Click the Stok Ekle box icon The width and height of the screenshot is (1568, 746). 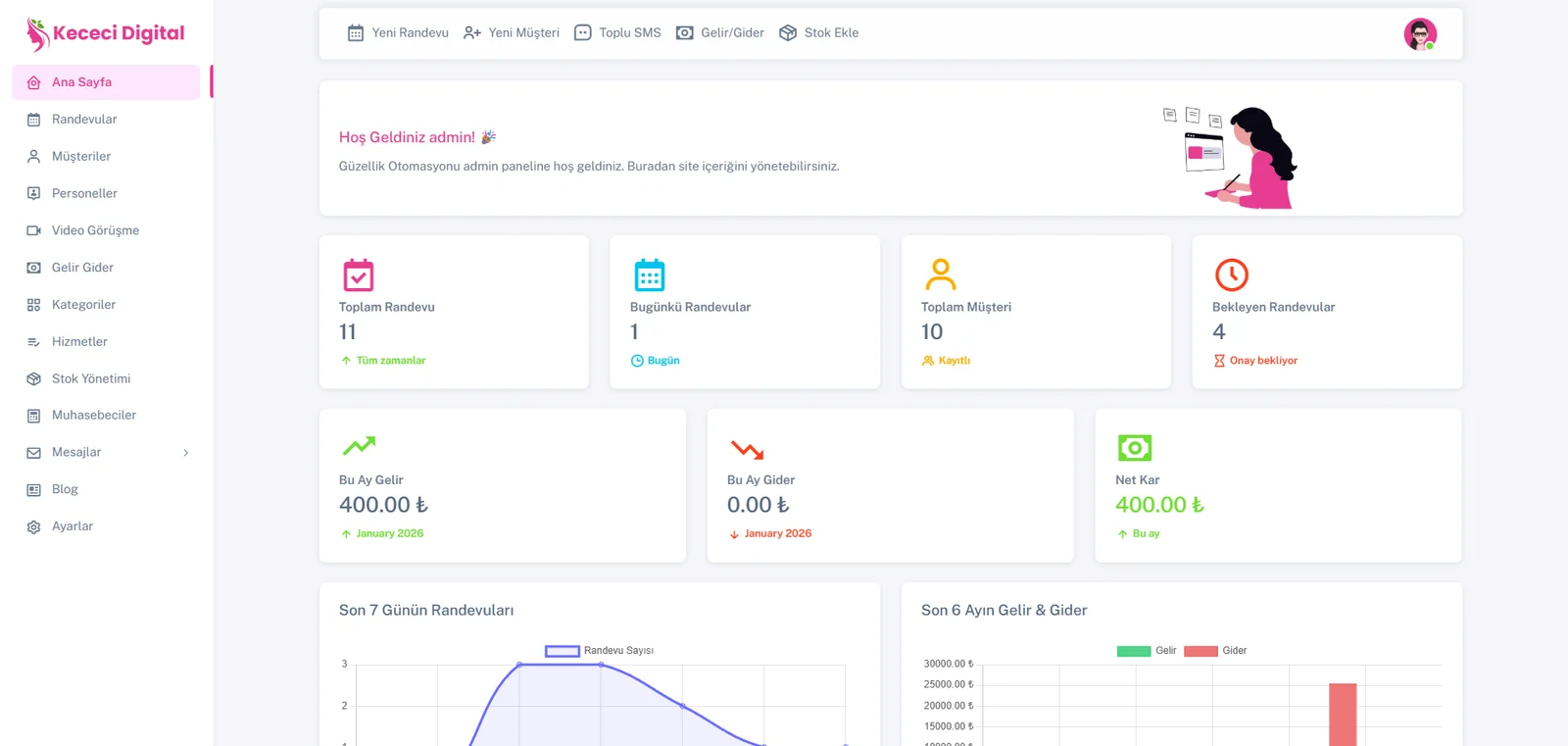click(788, 33)
